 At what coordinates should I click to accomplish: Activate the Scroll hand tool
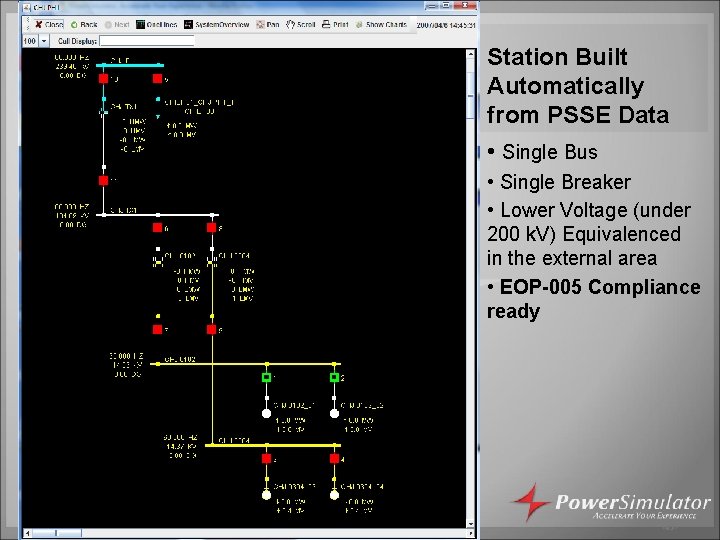tap(300, 24)
